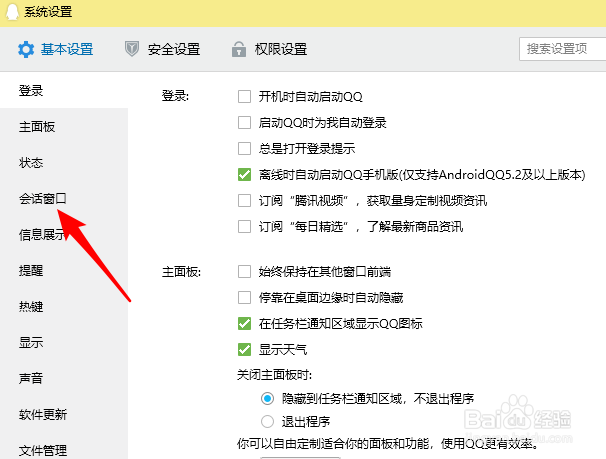The width and height of the screenshot is (606, 459).
Task: Focus the 搜索设置项 search box
Action: pyautogui.click(x=563, y=49)
